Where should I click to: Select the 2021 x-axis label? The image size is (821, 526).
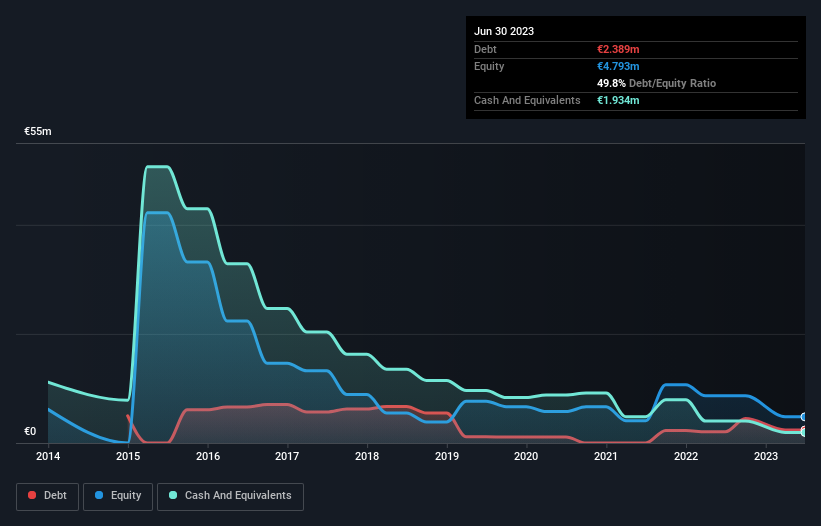606,456
